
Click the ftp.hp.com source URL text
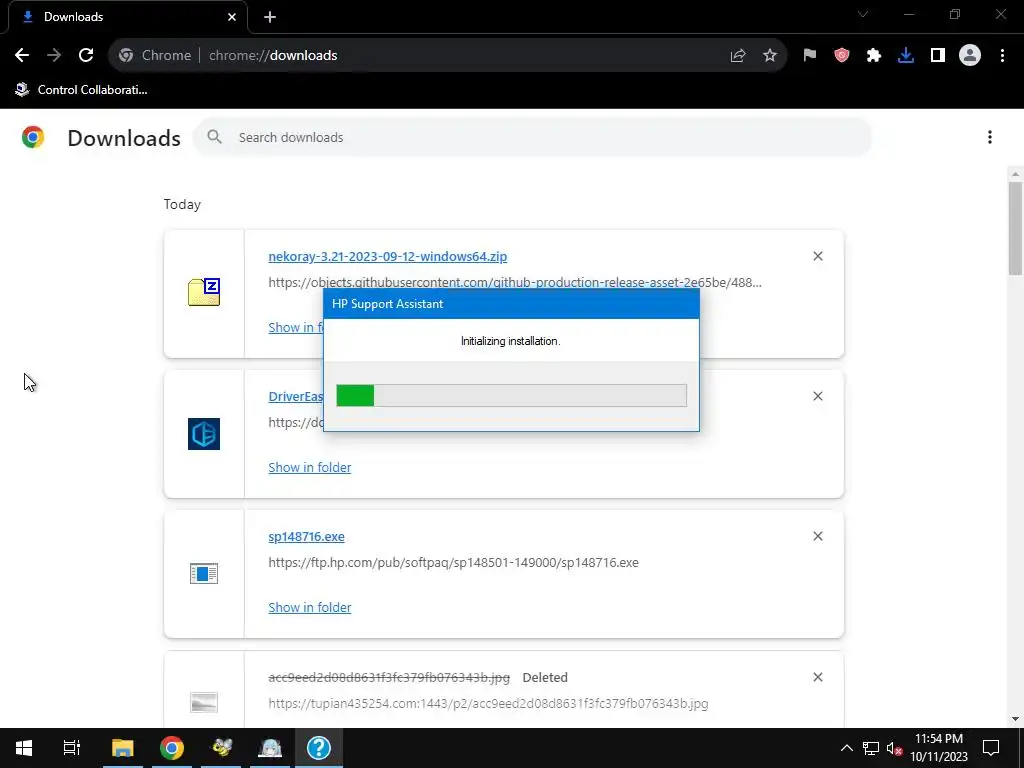(x=453, y=562)
